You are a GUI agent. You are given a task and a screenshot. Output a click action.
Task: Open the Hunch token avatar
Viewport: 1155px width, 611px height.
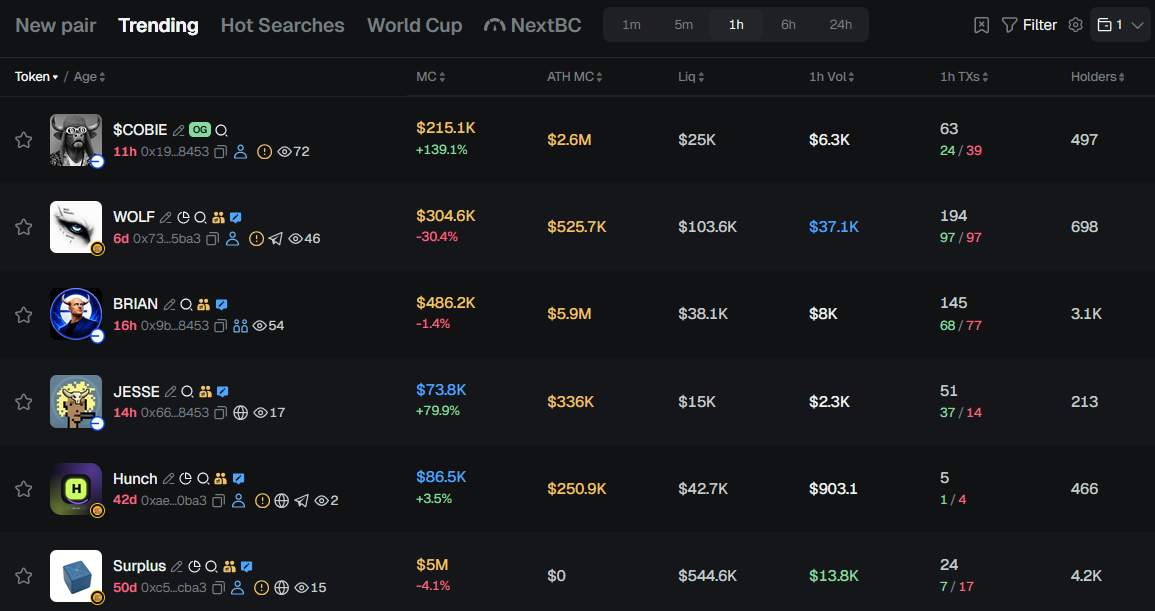click(76, 489)
